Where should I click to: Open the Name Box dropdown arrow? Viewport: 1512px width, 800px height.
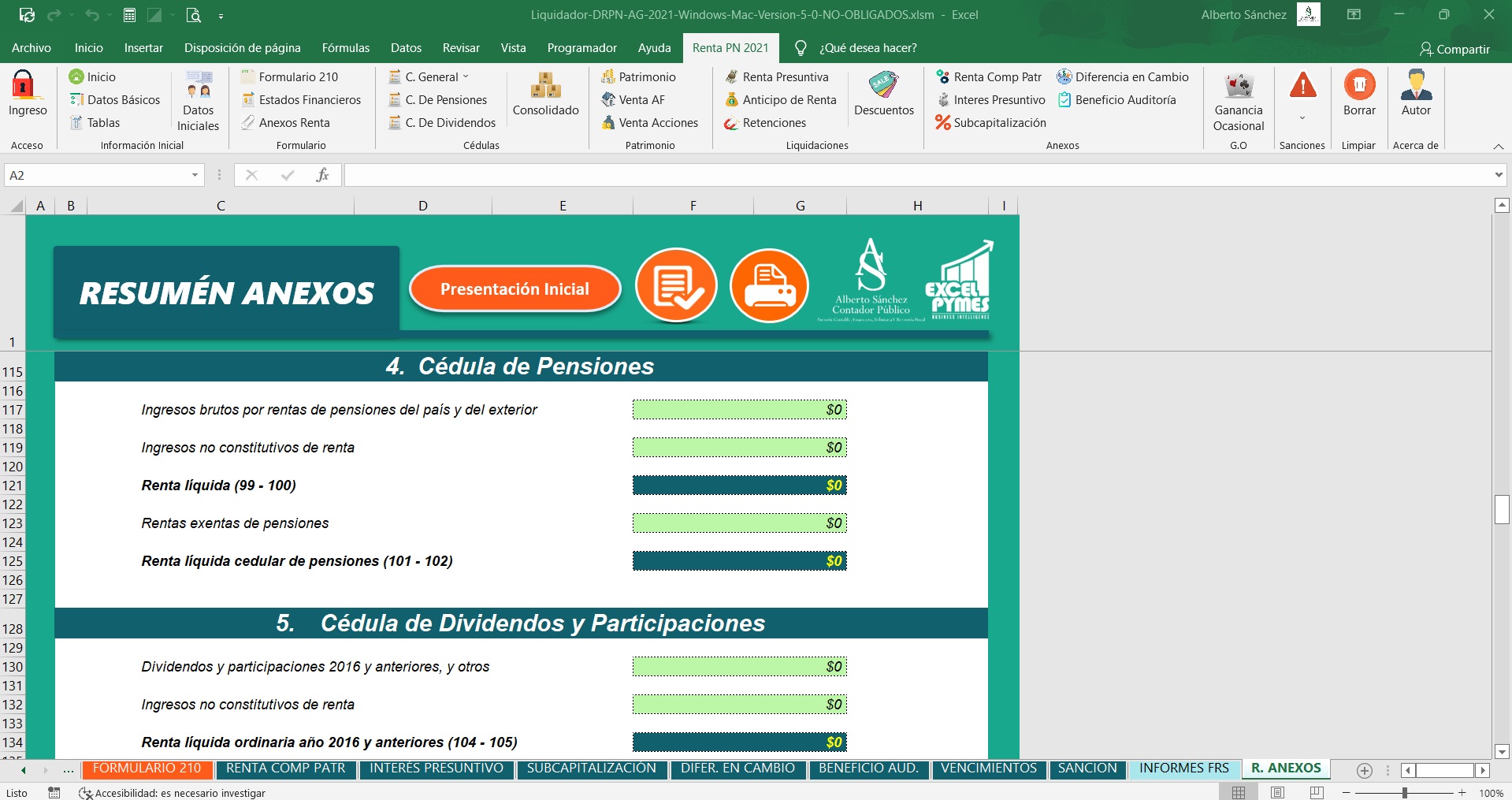point(195,175)
